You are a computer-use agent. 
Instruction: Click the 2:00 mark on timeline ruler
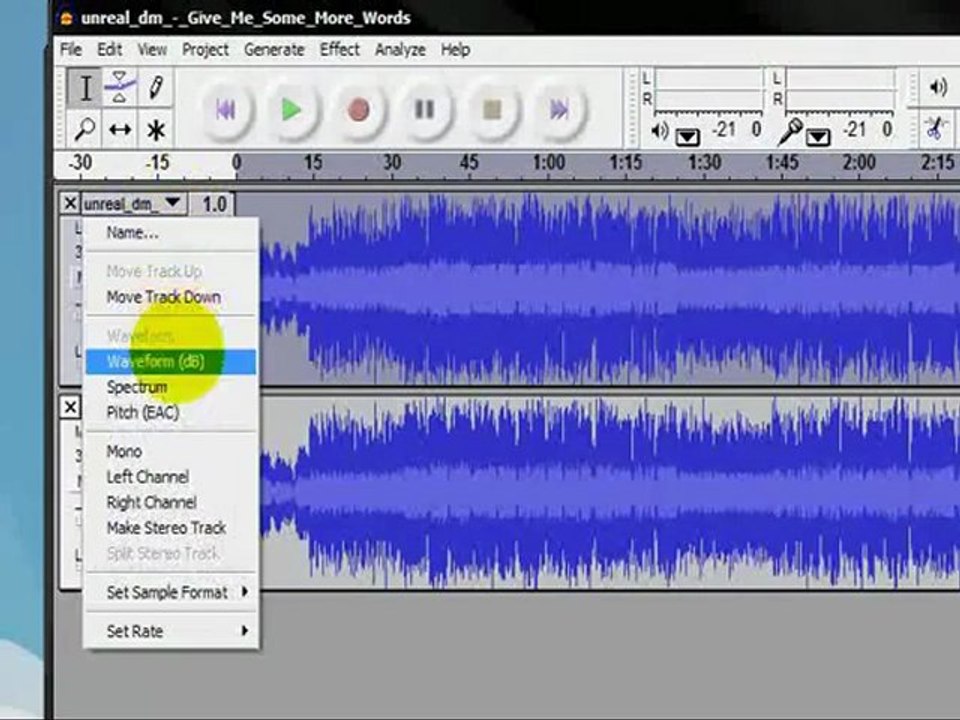click(858, 163)
